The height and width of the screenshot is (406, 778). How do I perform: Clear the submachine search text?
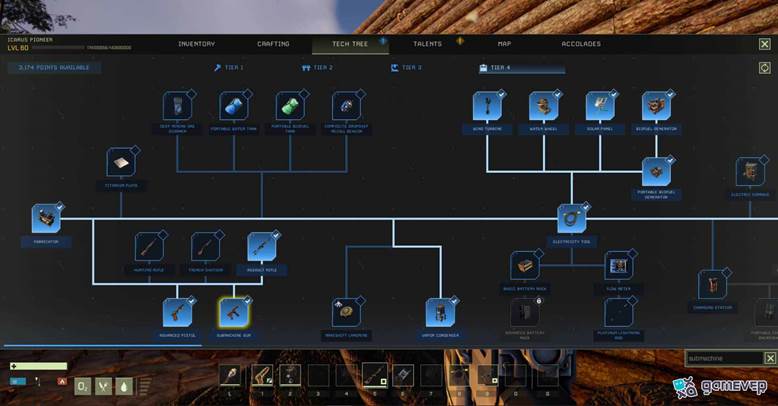coord(770,358)
